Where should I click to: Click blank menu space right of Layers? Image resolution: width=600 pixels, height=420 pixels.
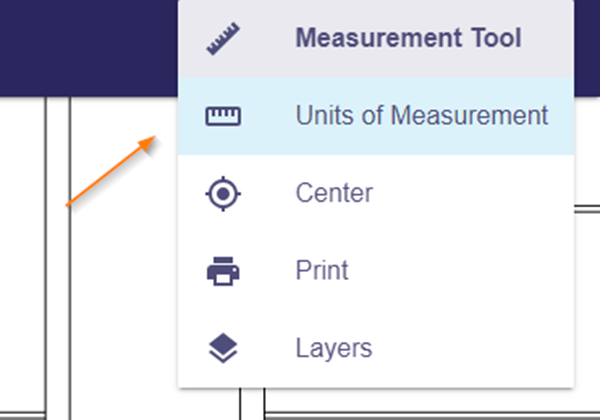[473, 348]
